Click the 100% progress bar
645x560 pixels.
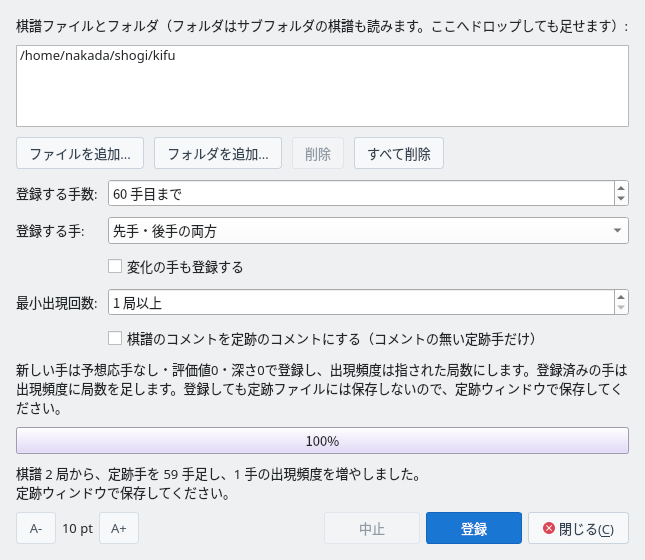coord(322,441)
